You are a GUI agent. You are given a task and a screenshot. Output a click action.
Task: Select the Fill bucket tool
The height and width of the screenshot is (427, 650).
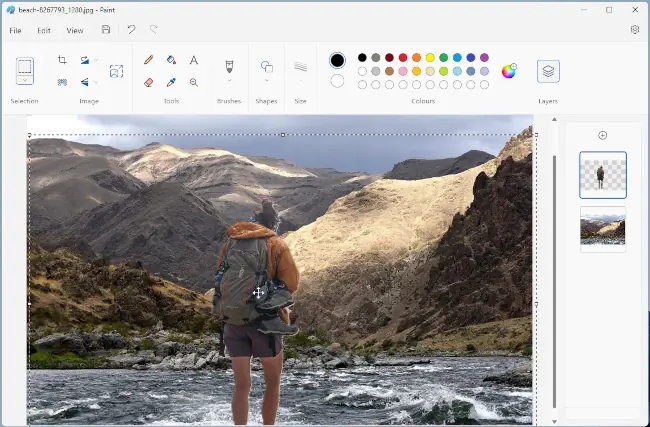coord(171,60)
